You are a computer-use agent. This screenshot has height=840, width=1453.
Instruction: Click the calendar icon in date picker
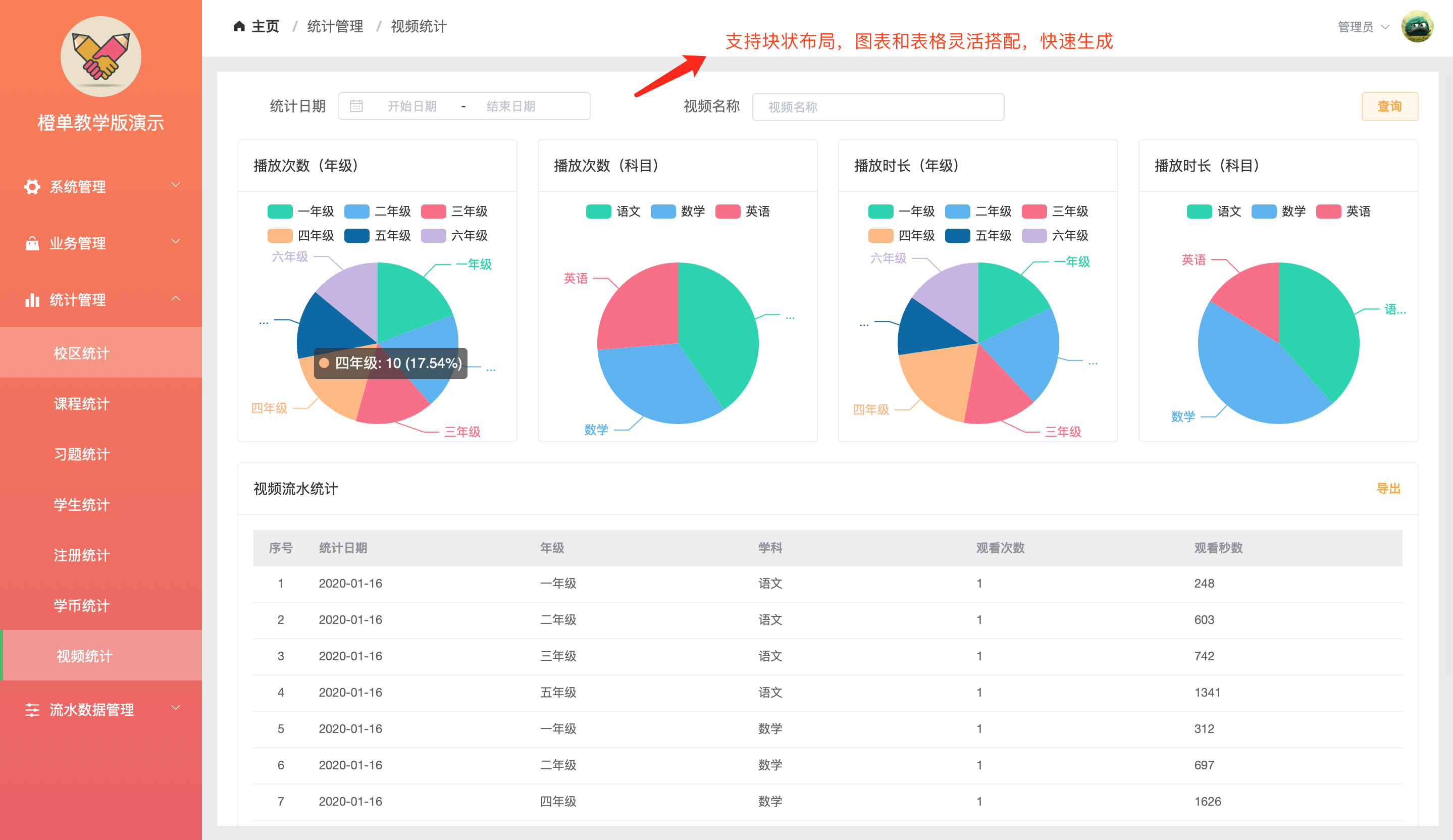coord(356,106)
